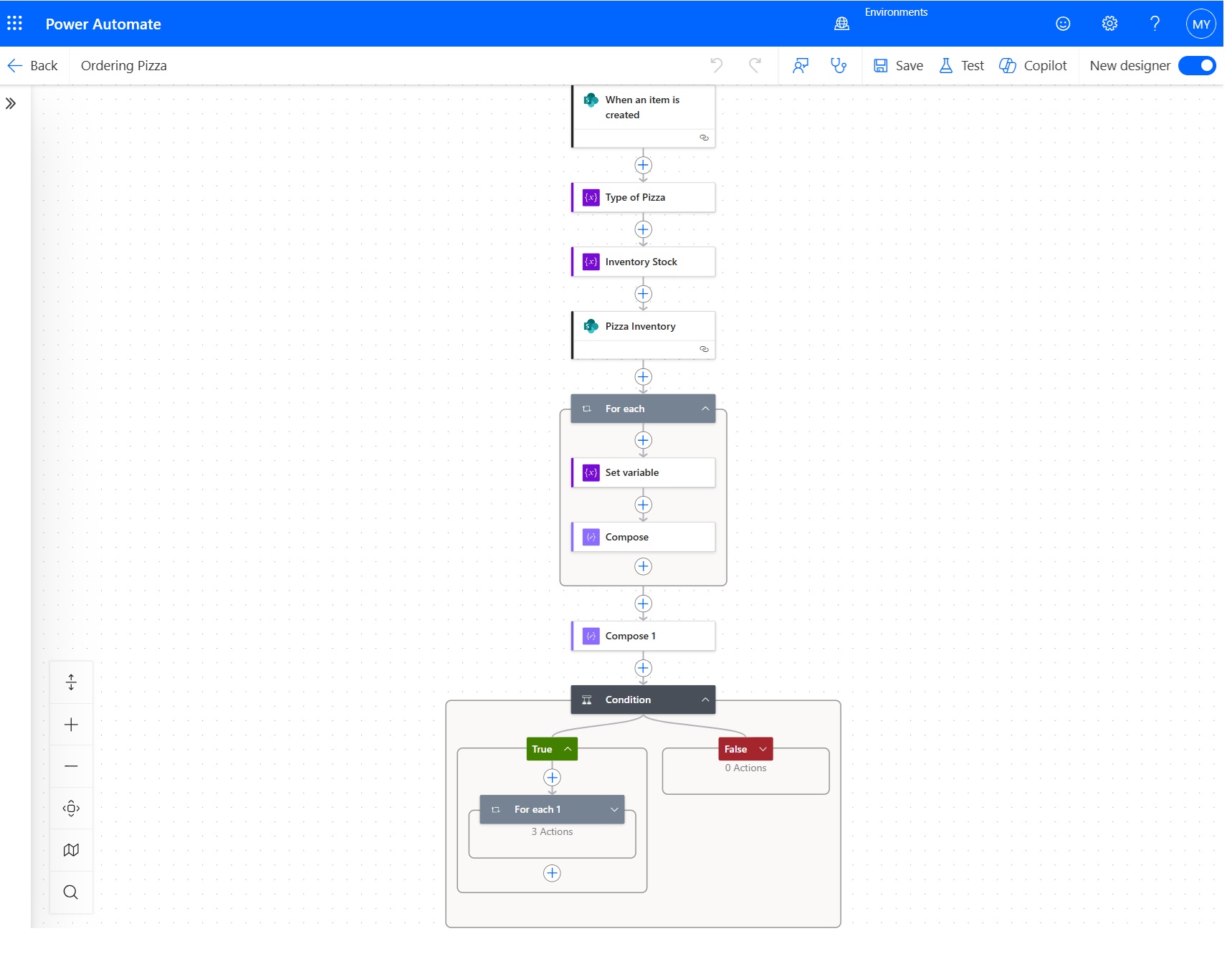Turn off the New designer toggle
The height and width of the screenshot is (954, 1232).
(1196, 66)
